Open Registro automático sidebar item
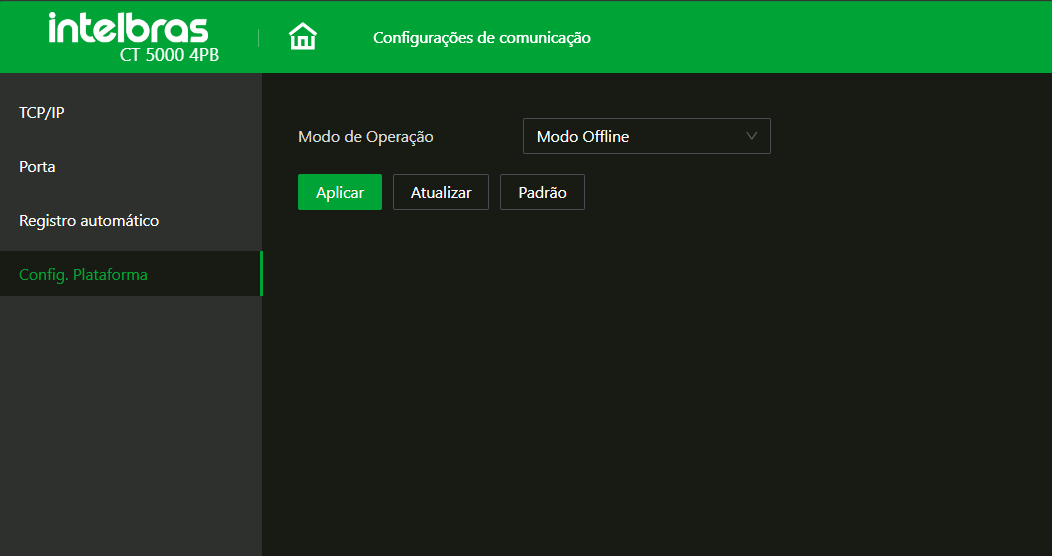 [89, 221]
